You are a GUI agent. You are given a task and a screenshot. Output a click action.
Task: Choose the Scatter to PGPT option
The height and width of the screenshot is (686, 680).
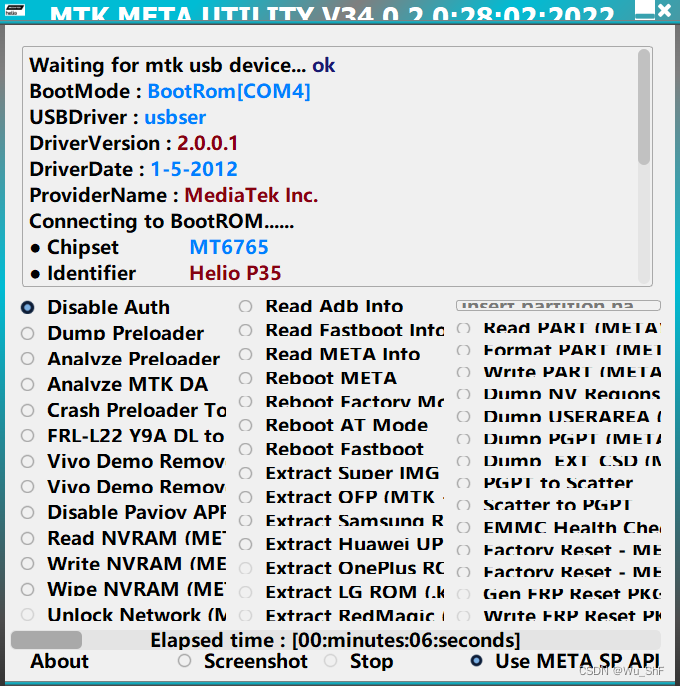pos(544,505)
